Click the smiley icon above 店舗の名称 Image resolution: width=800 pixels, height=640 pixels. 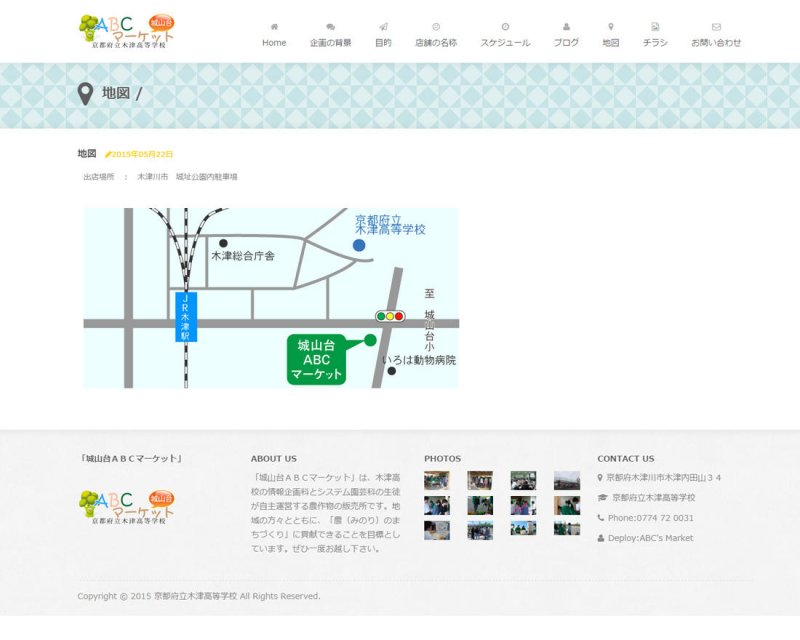pos(436,27)
